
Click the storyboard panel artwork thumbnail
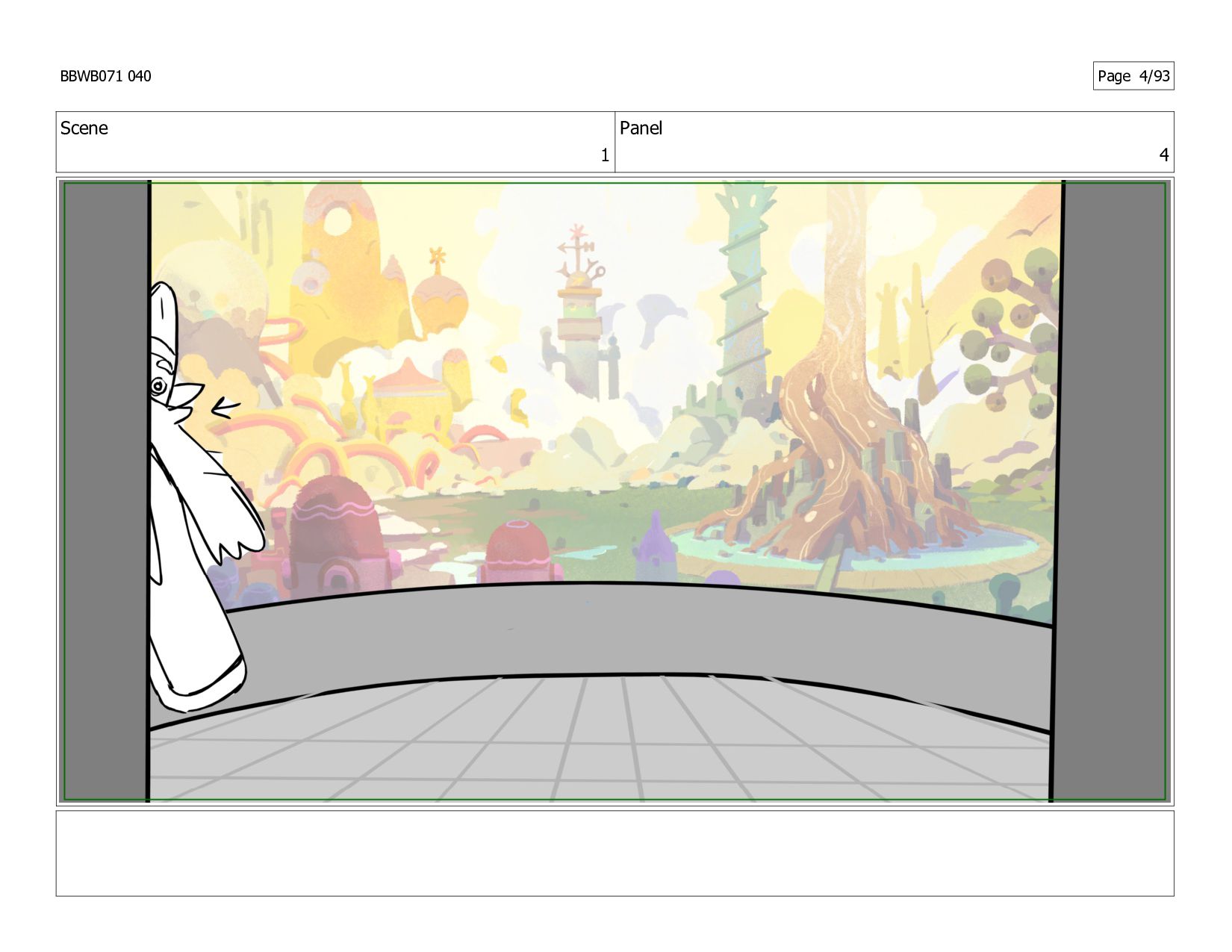(x=615, y=491)
